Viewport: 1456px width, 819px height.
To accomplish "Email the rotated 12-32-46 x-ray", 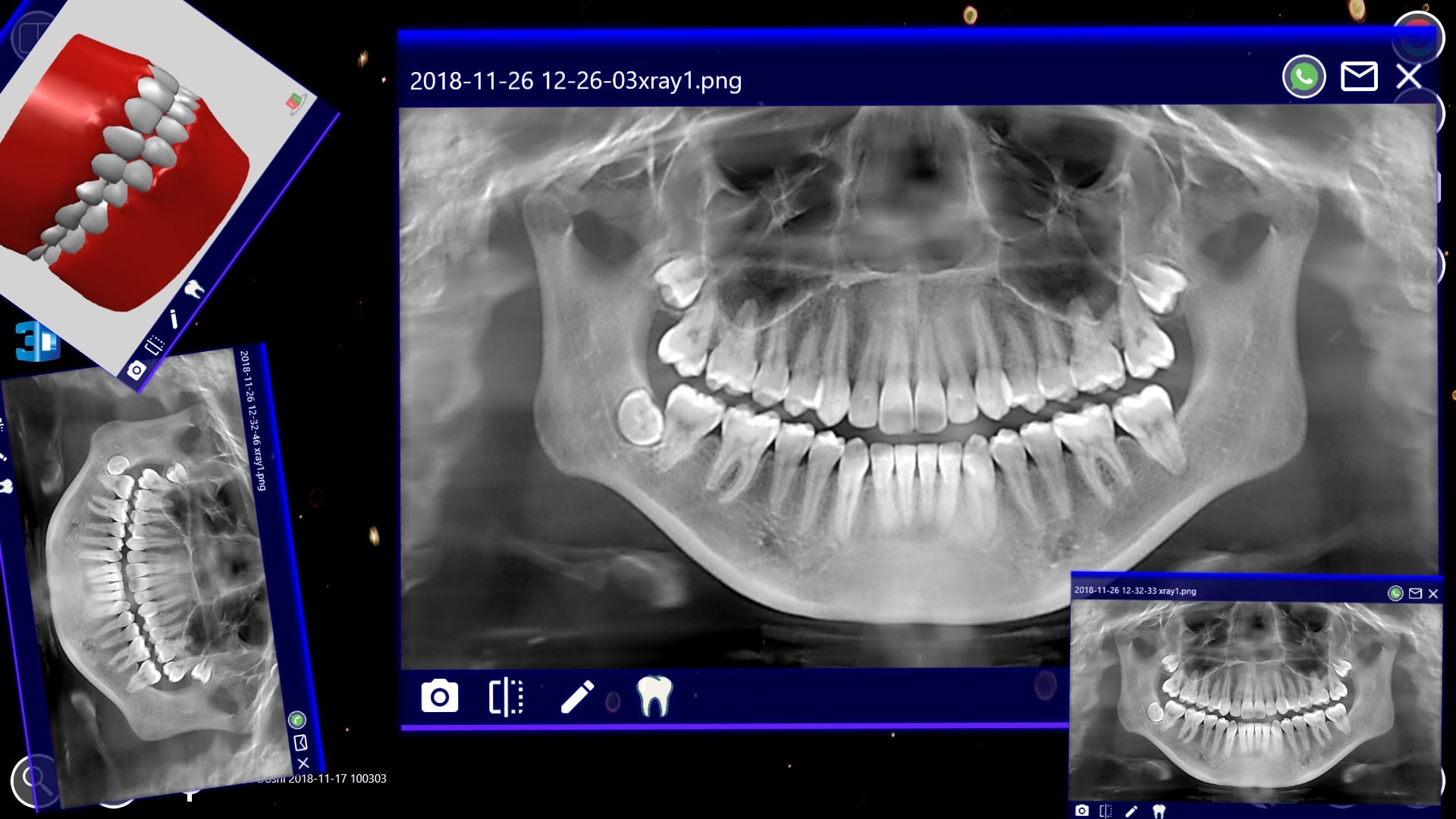I will point(300,742).
